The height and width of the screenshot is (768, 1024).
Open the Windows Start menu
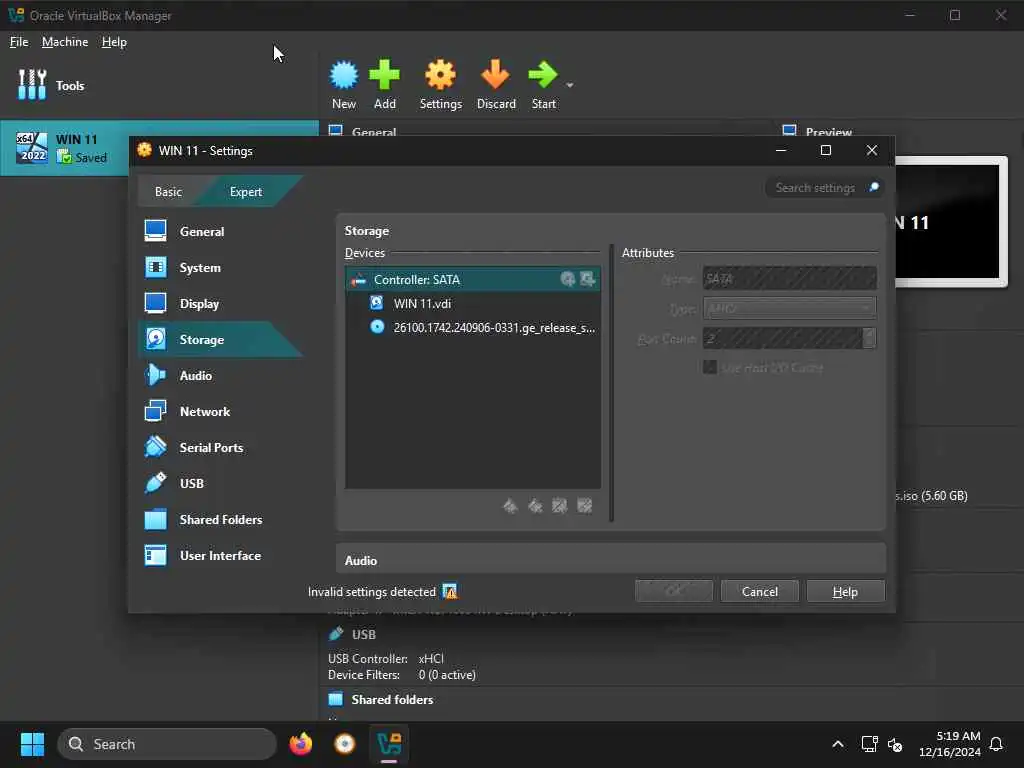click(x=32, y=744)
